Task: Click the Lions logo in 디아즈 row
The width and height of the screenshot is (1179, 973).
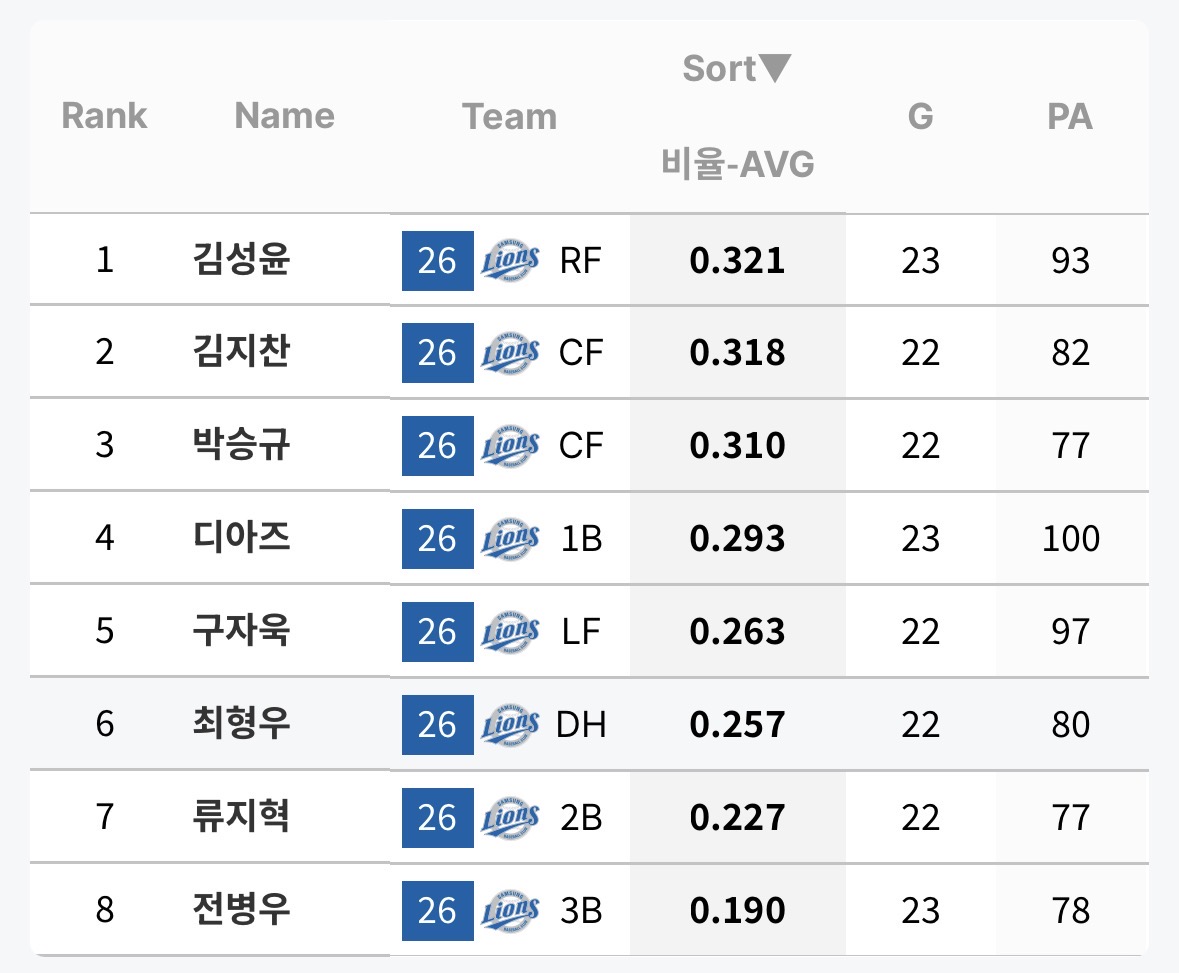Action: click(x=511, y=538)
